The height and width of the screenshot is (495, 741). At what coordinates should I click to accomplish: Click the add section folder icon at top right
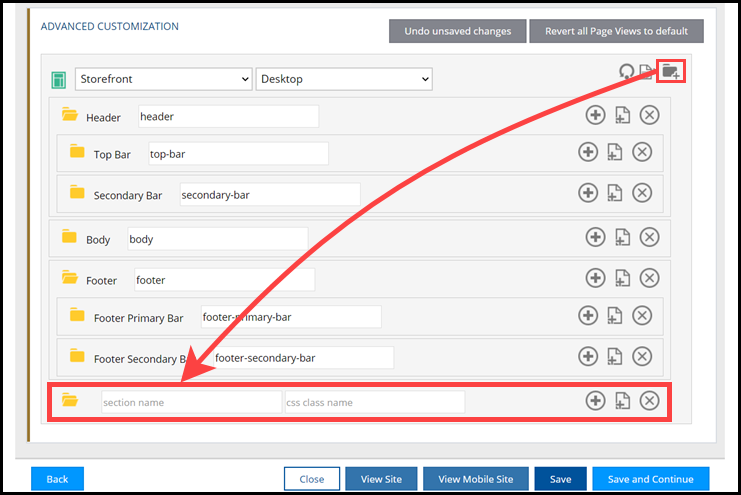pyautogui.click(x=671, y=71)
